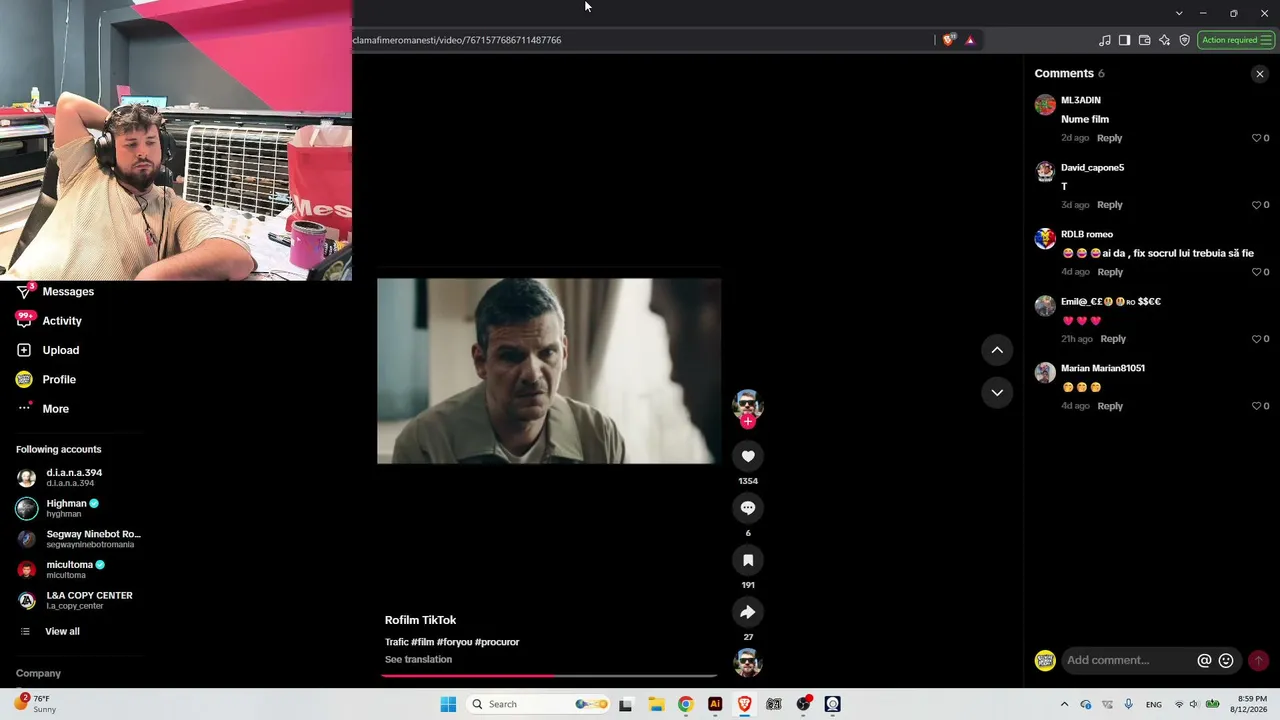Open the #film hashtag
The image size is (1280, 720).
click(x=422, y=642)
